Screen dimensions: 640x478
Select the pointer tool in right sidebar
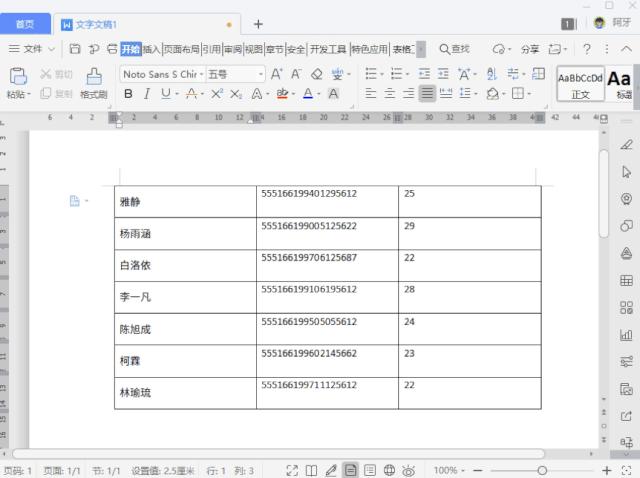tap(626, 172)
